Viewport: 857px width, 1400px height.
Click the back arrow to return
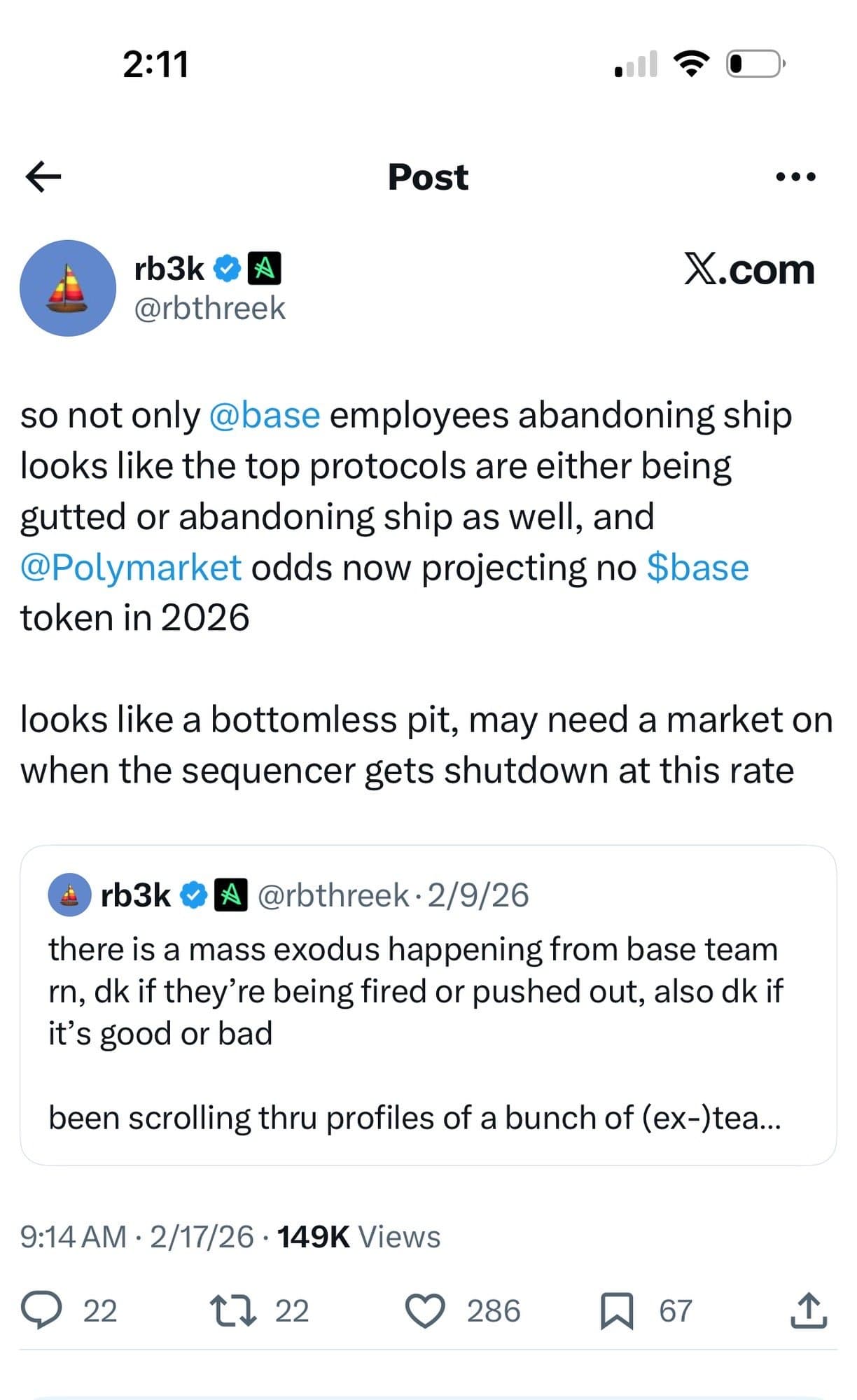coord(44,177)
